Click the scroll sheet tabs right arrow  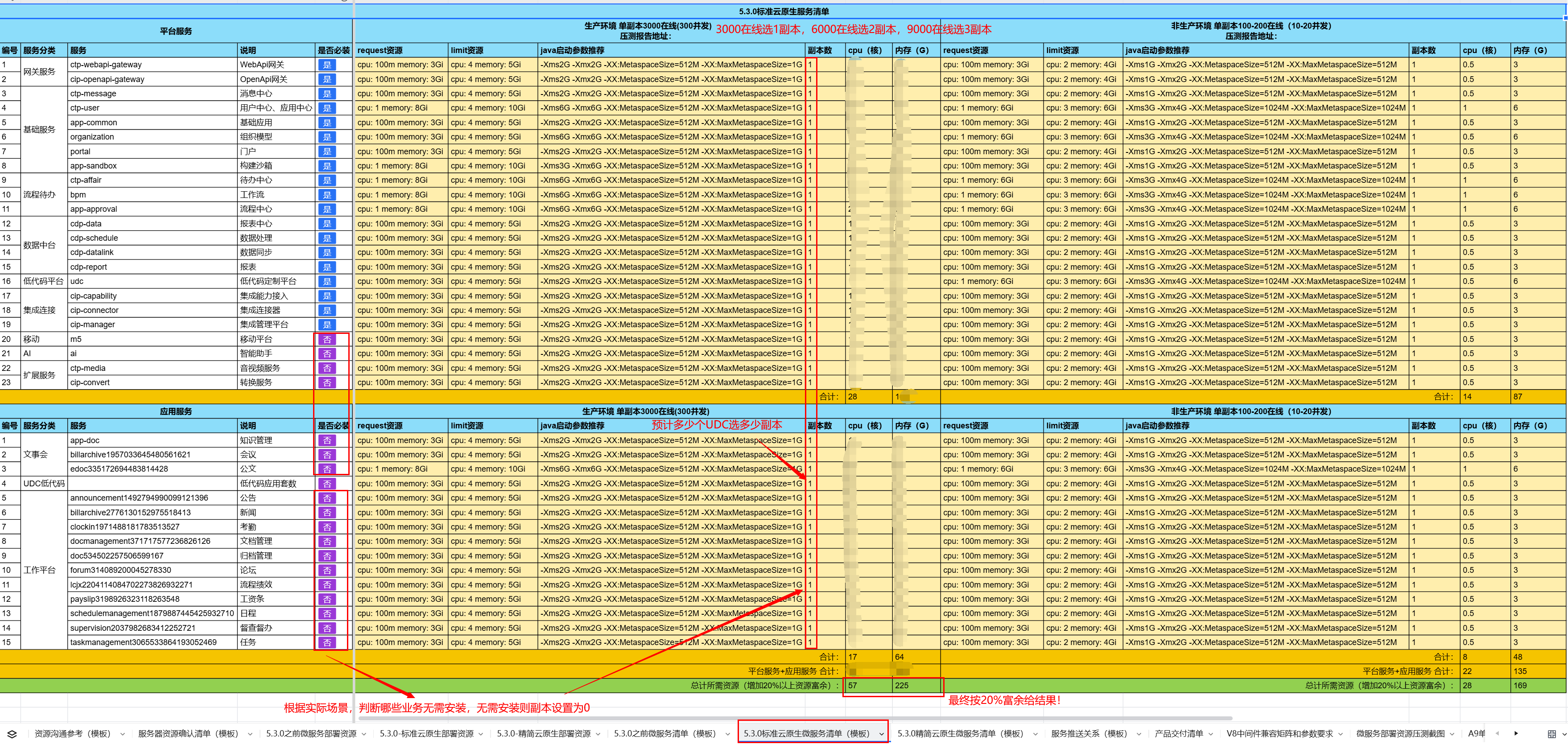[x=1516, y=734]
